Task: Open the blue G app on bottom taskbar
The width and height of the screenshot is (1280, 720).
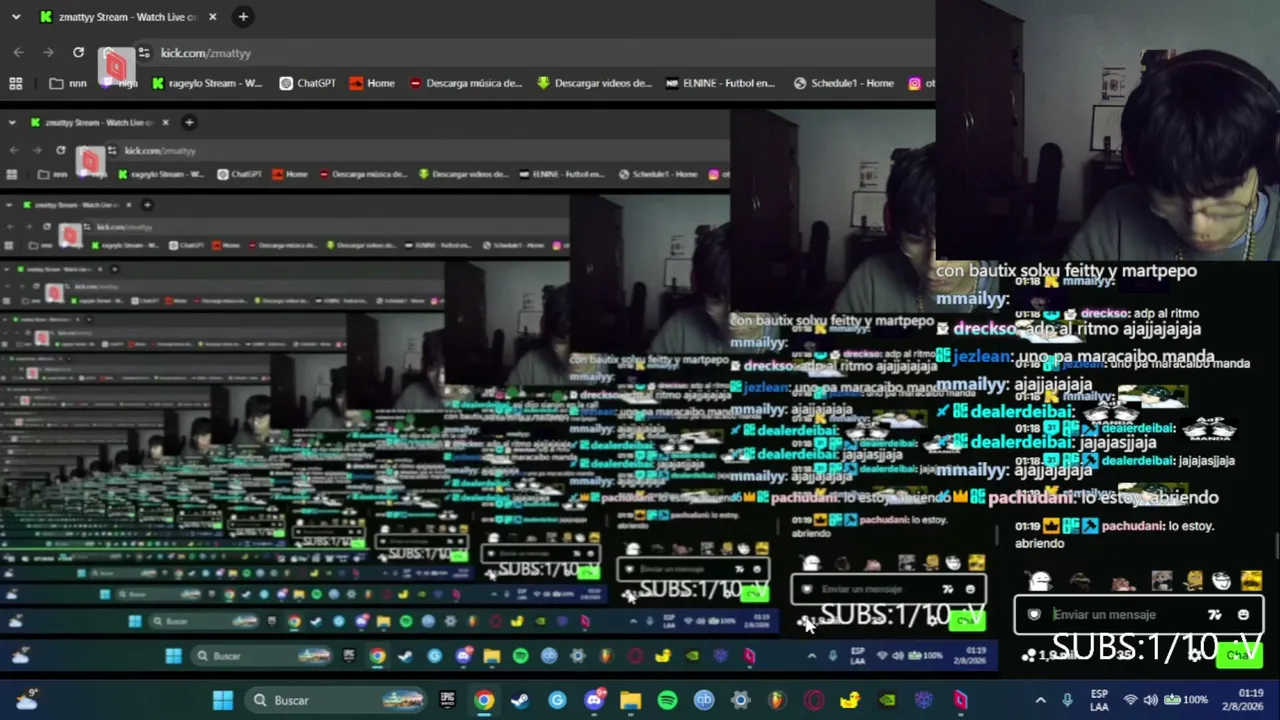Action: pos(557,700)
